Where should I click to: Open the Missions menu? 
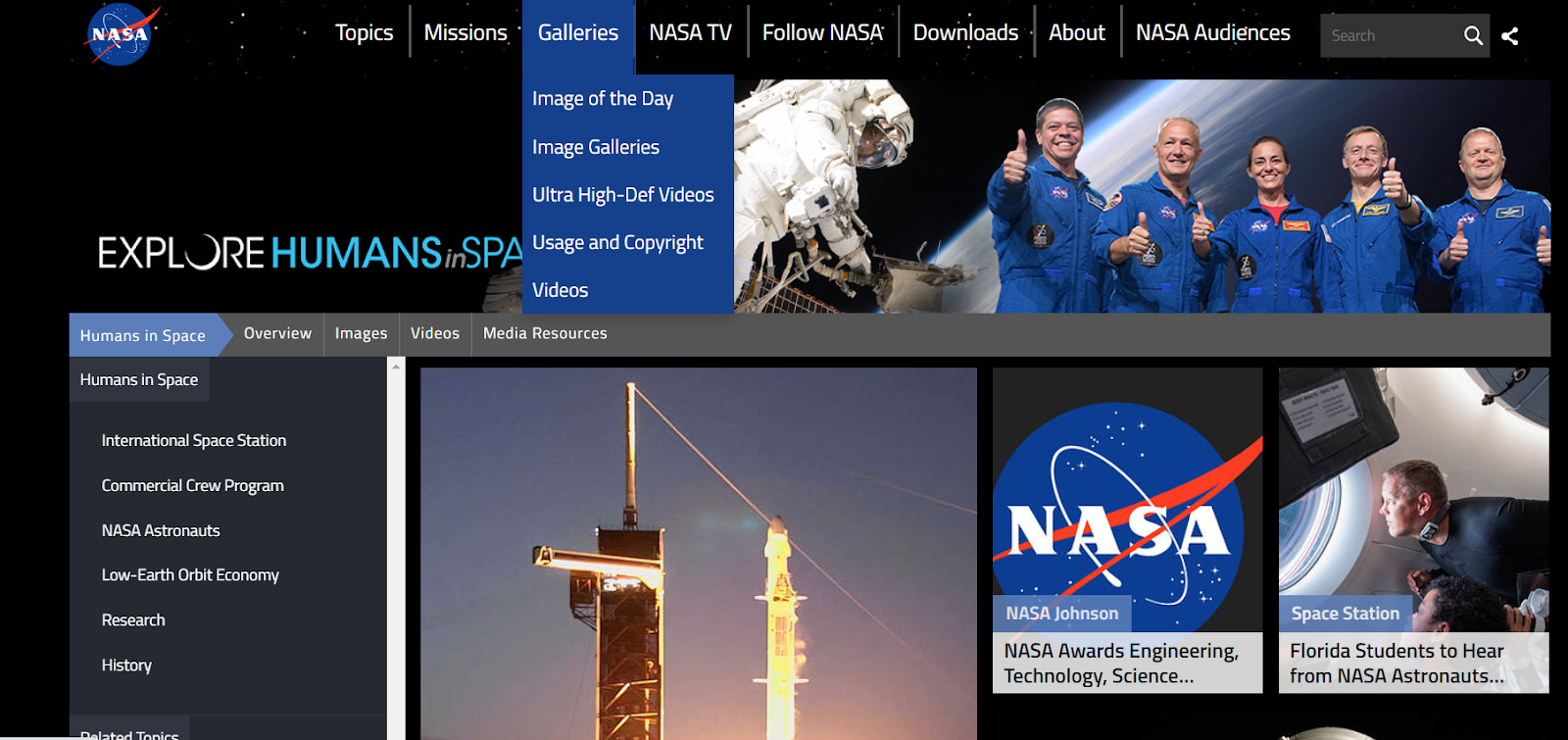point(465,32)
